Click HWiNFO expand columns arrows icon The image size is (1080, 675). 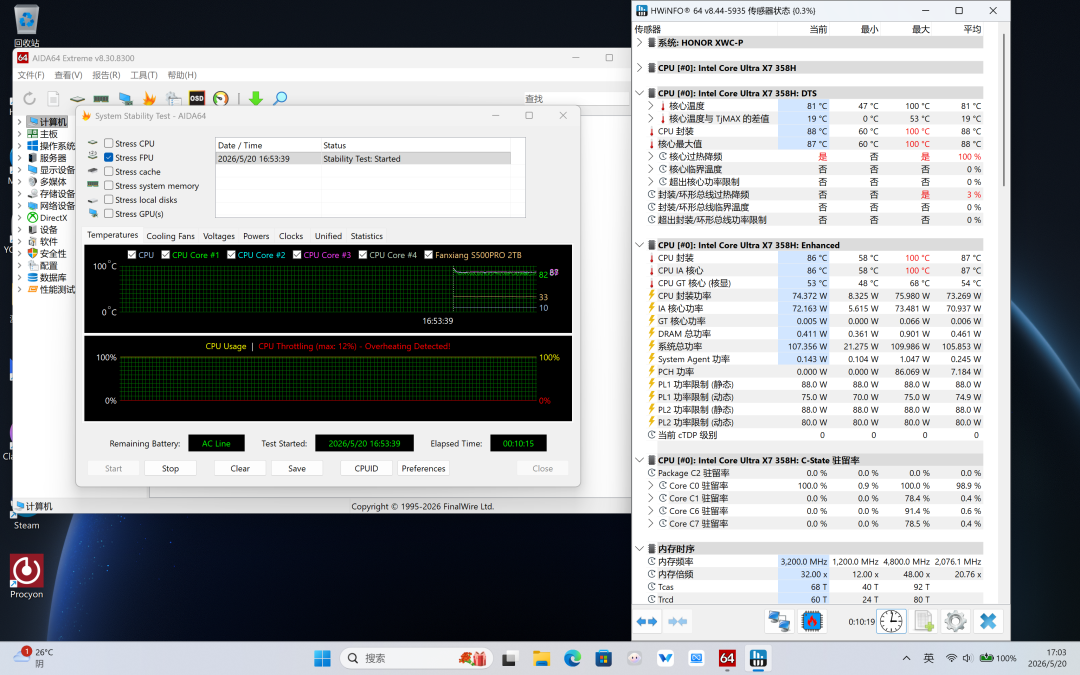[647, 621]
